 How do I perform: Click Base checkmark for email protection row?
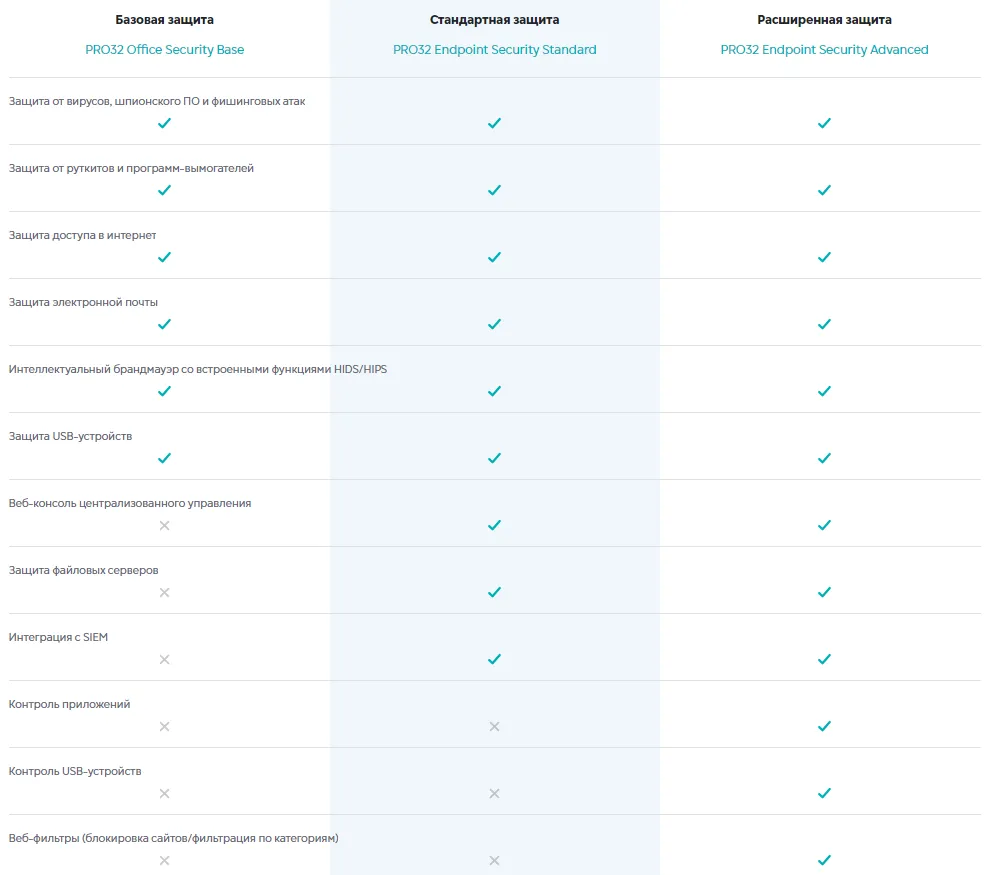(x=165, y=324)
